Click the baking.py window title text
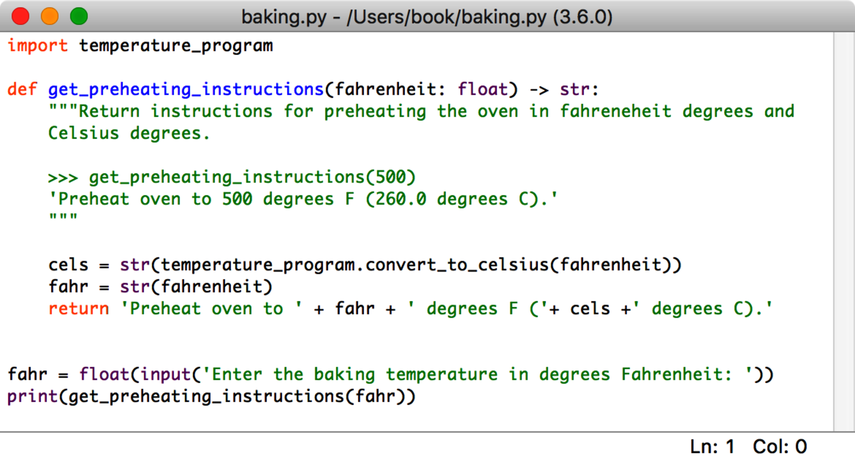The width and height of the screenshot is (855, 459). pos(427,18)
